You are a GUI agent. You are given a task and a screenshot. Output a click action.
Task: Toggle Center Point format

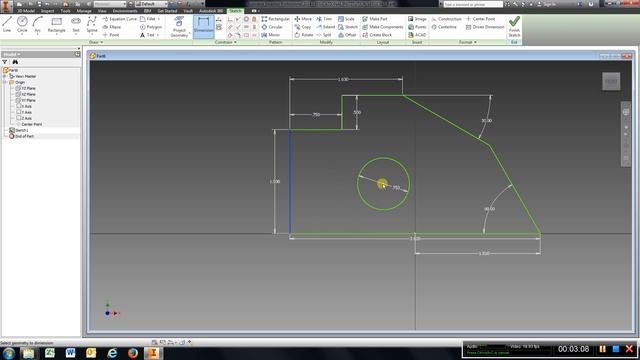coord(480,19)
